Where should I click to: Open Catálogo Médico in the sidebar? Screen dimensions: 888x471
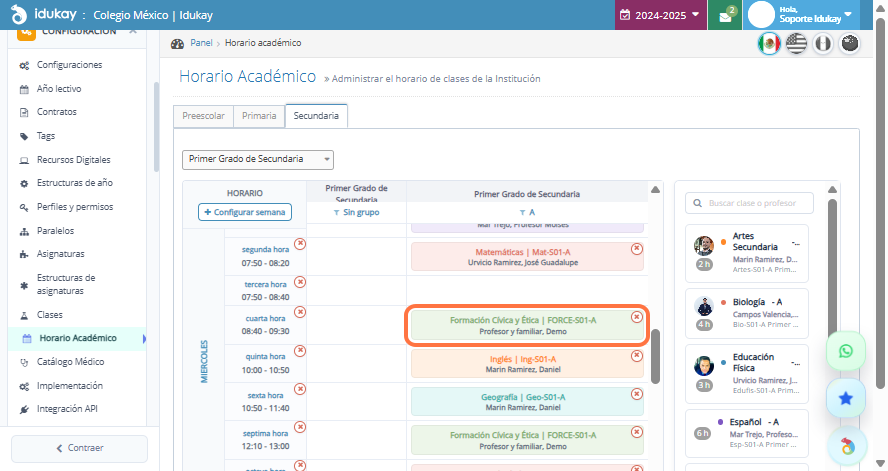click(x=70, y=362)
